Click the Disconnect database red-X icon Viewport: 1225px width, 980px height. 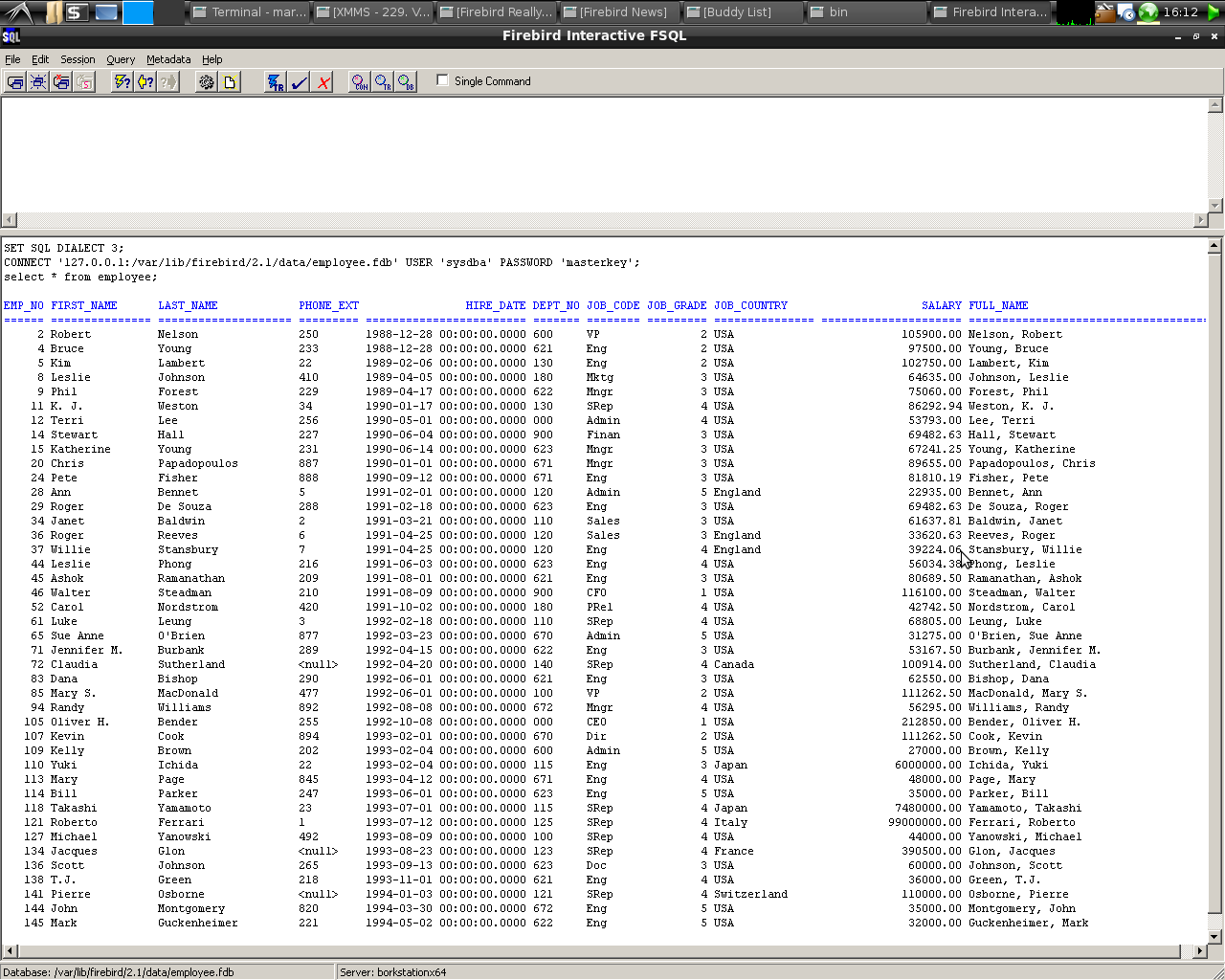tap(61, 82)
